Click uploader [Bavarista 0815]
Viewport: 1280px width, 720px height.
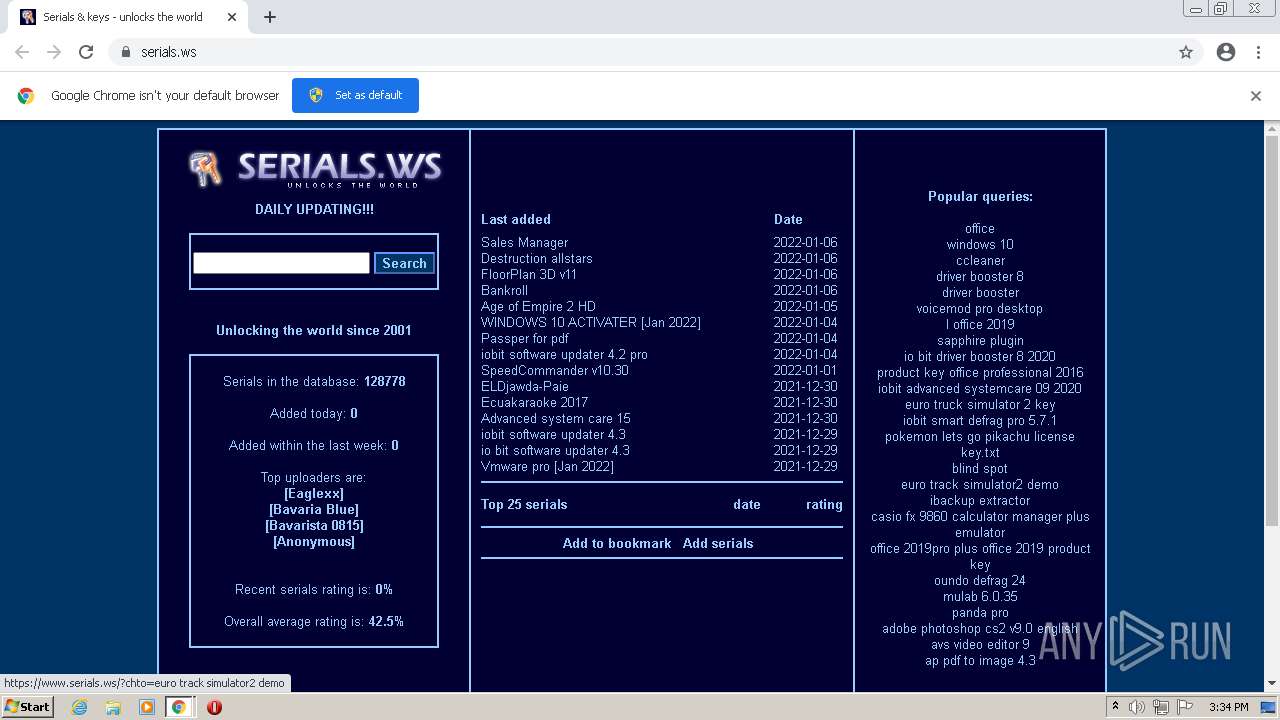click(314, 525)
